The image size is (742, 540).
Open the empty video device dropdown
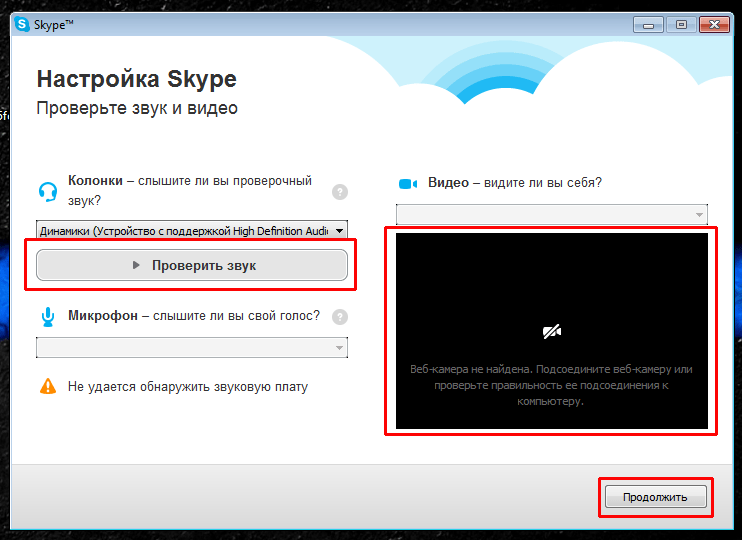pyautogui.click(x=552, y=214)
